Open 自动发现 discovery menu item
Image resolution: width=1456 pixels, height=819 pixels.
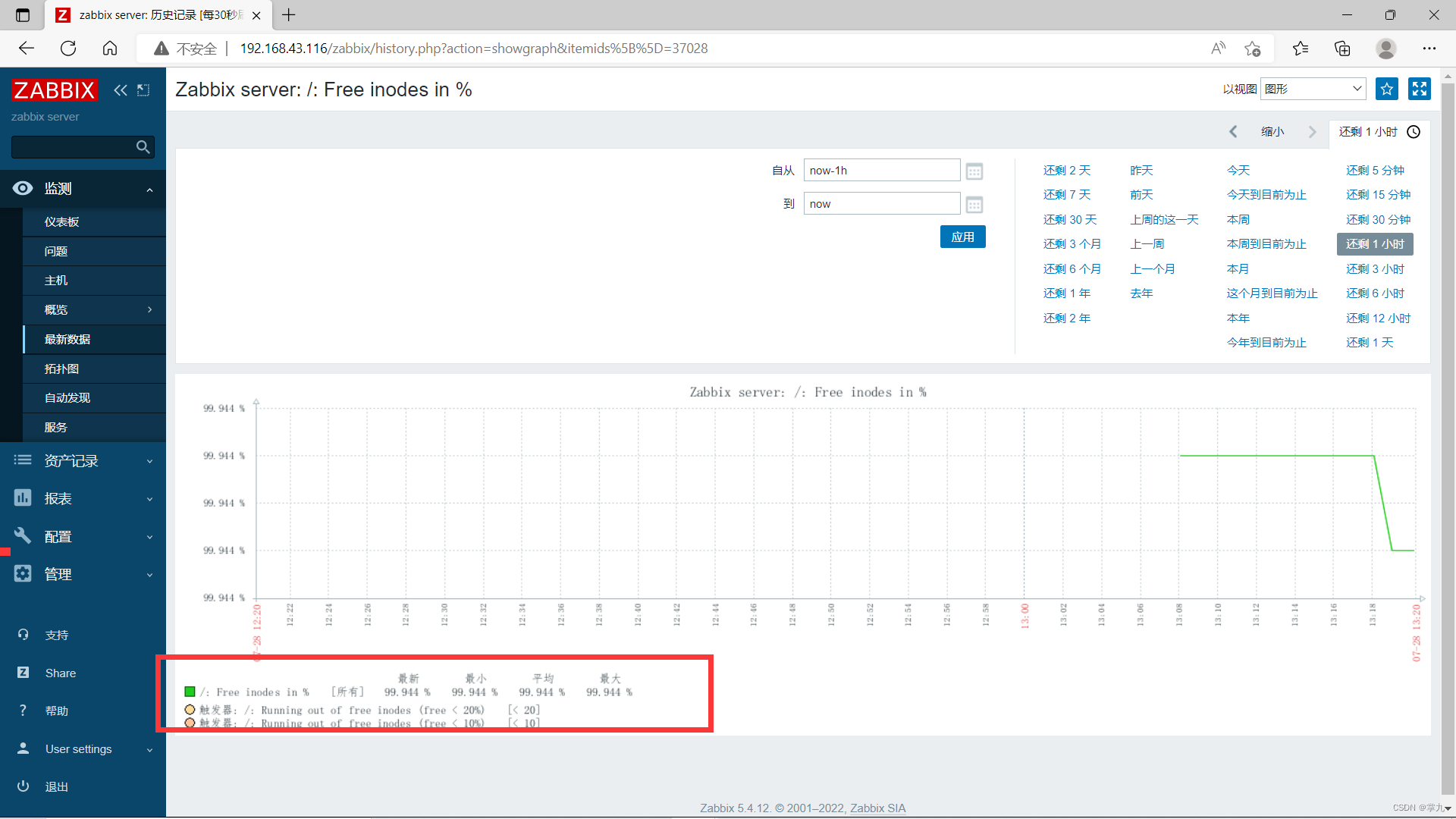(x=94, y=398)
